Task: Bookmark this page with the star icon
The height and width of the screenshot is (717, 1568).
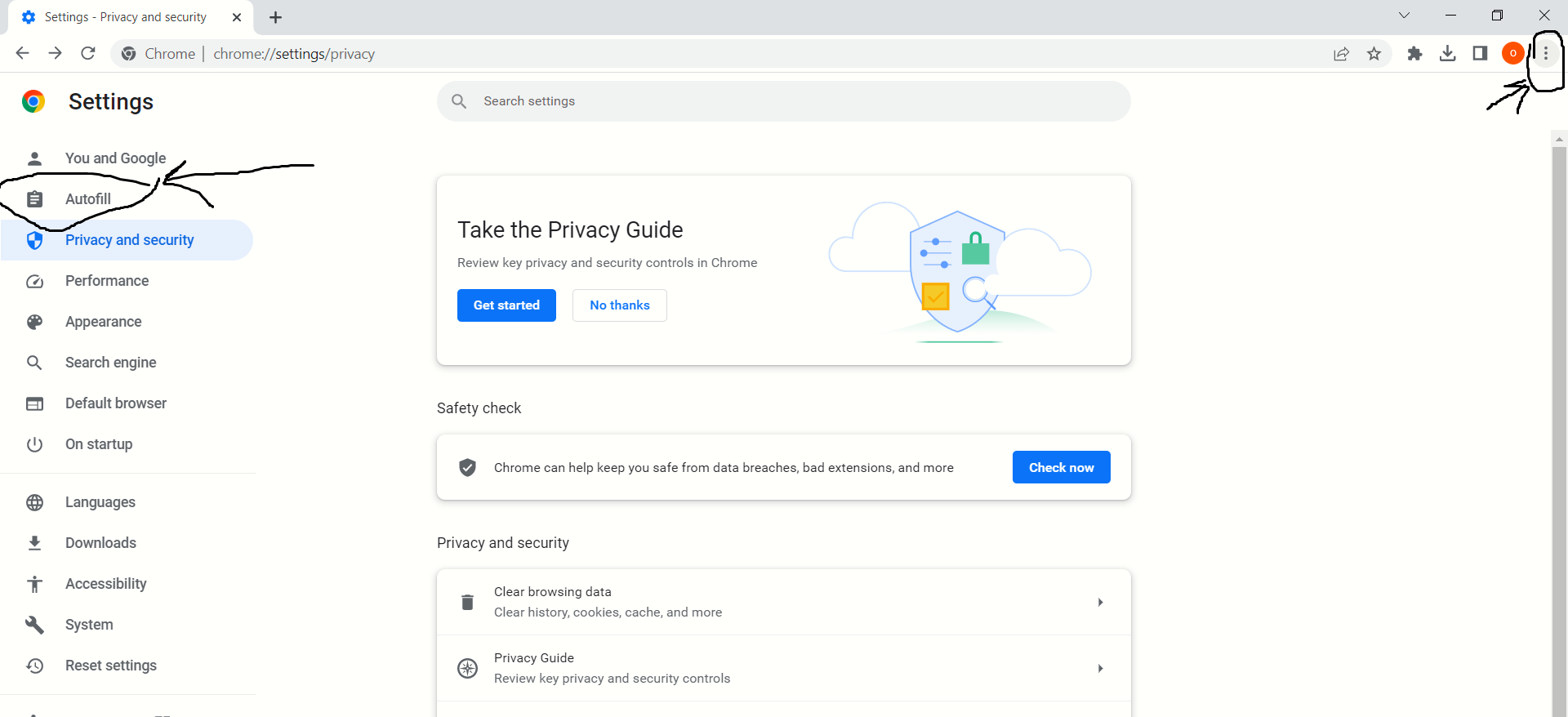Action: pyautogui.click(x=1374, y=54)
